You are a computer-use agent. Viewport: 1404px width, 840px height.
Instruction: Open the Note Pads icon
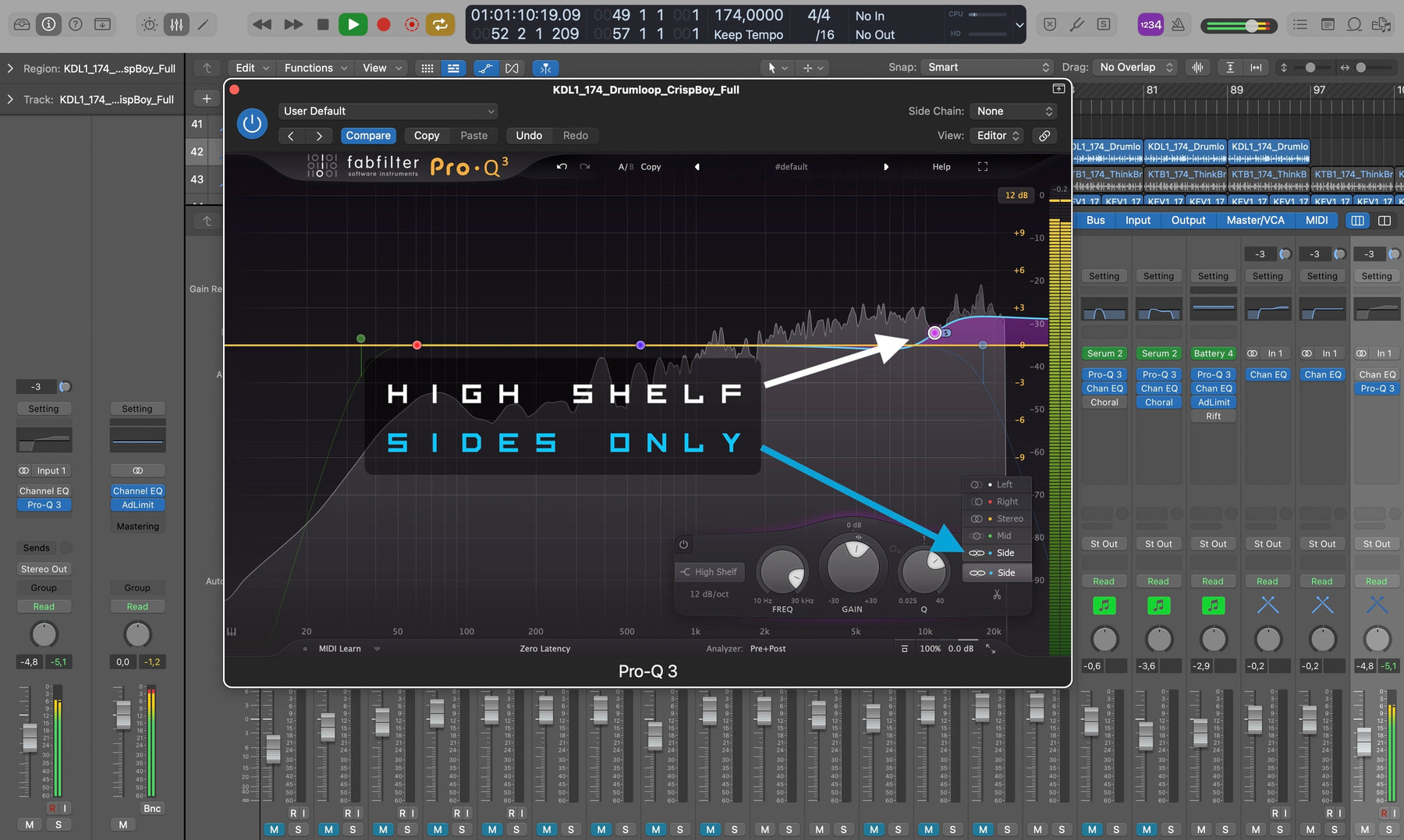coord(1328,24)
